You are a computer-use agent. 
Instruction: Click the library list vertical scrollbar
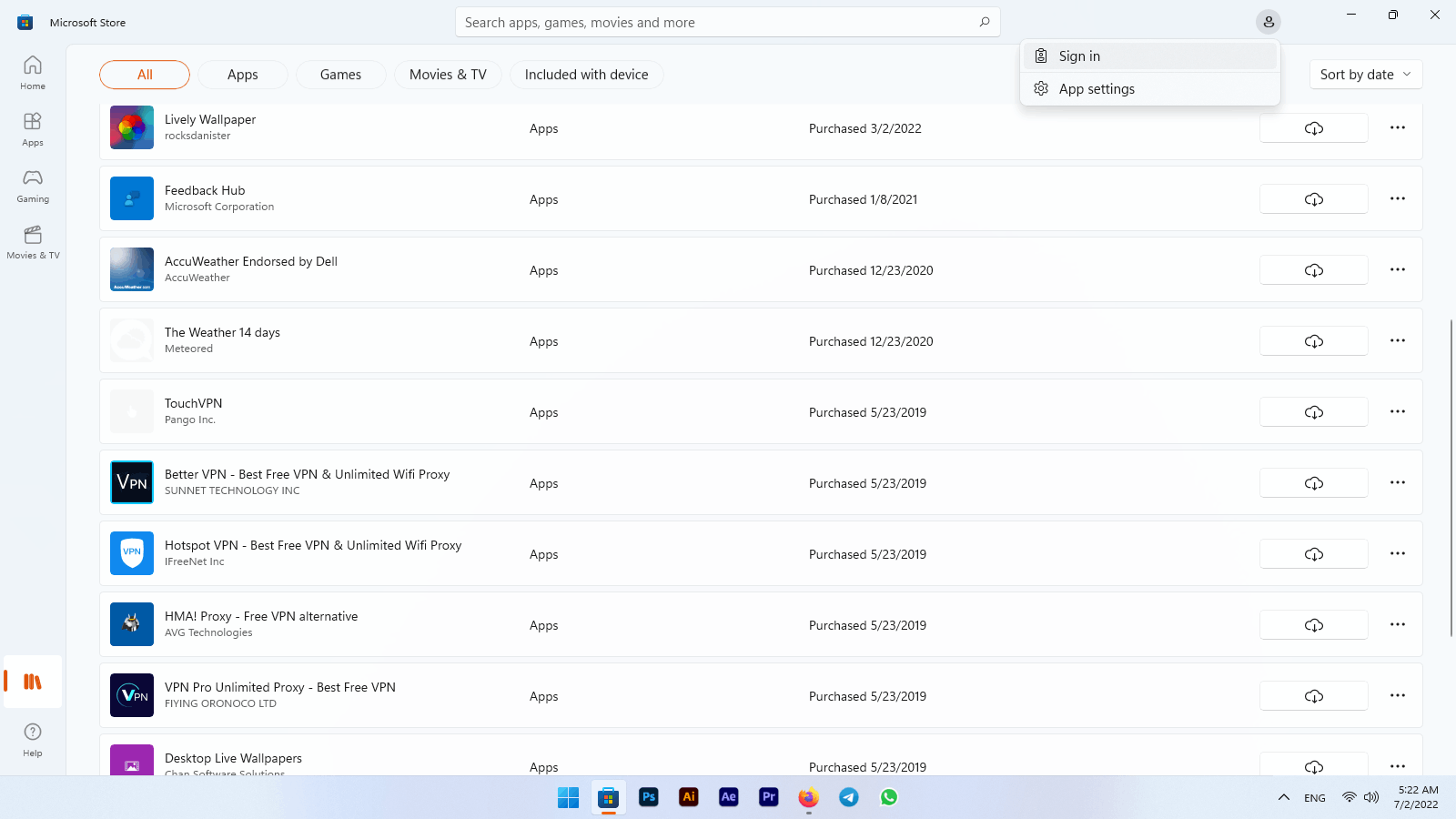[x=1451, y=478]
